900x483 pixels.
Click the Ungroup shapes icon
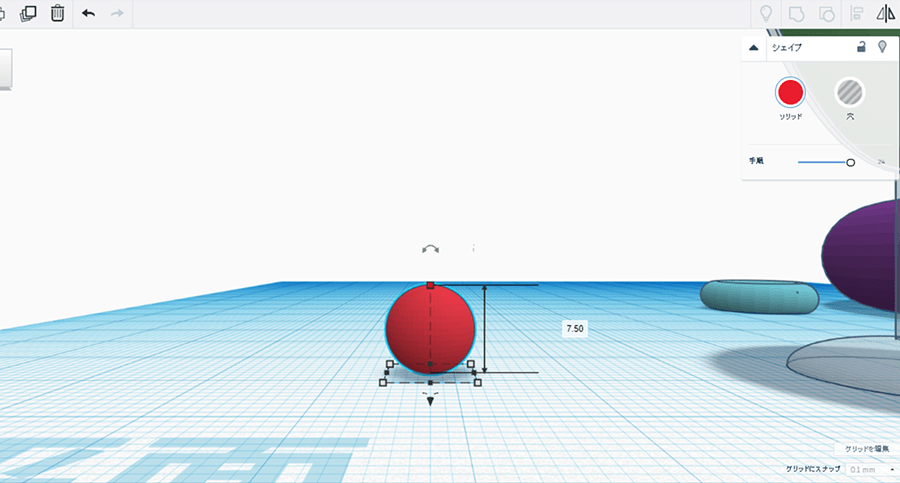coord(827,13)
